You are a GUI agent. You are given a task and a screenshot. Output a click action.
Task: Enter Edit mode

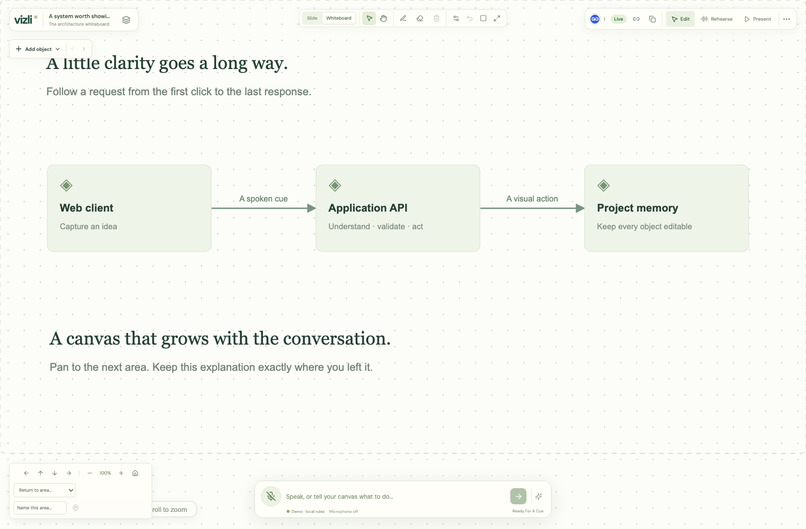pyautogui.click(x=681, y=19)
